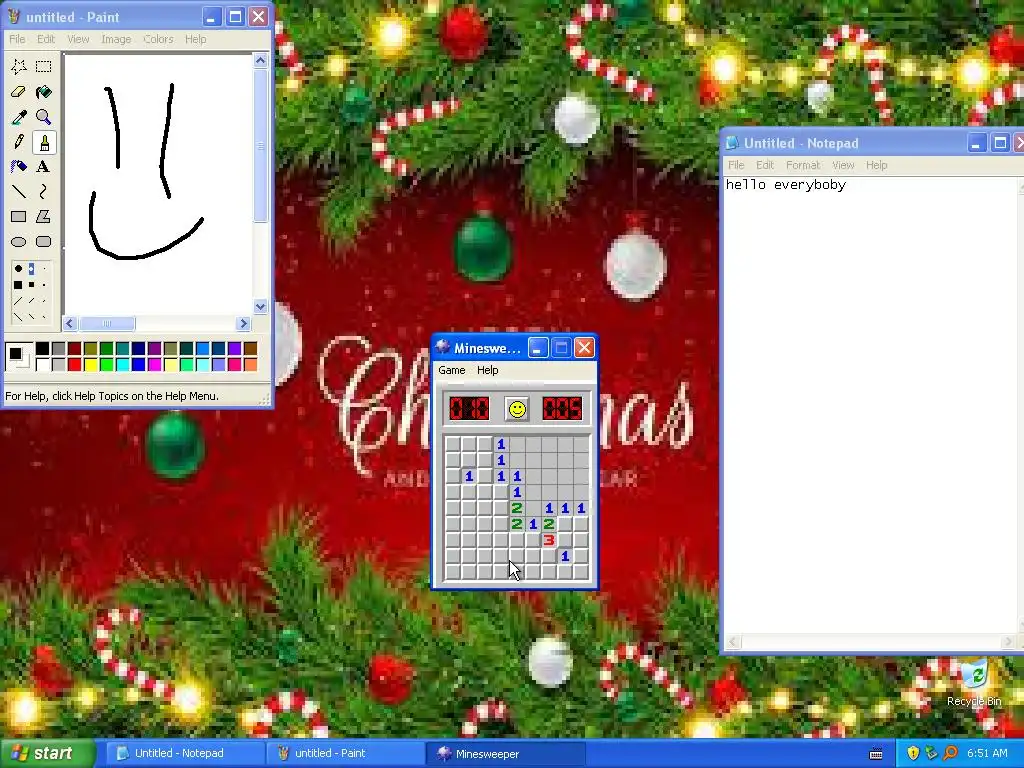Open Notepad's File menu
The width and height of the screenshot is (1024, 768).
point(736,165)
